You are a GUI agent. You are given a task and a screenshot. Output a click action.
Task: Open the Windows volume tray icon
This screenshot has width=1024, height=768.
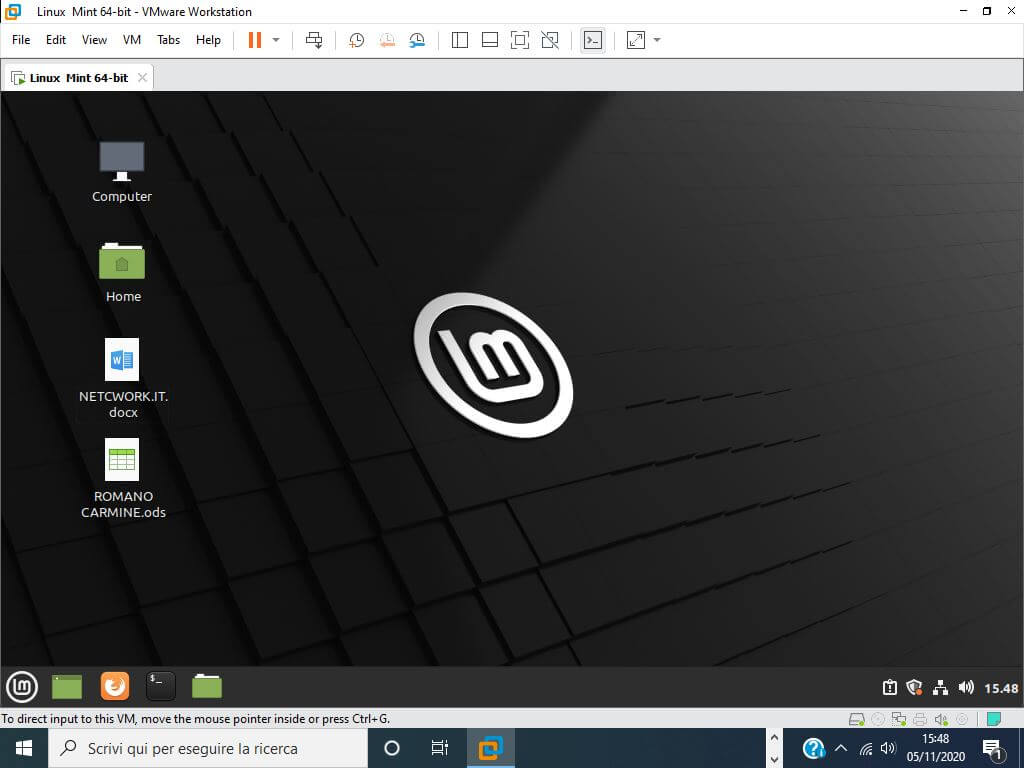[888, 748]
